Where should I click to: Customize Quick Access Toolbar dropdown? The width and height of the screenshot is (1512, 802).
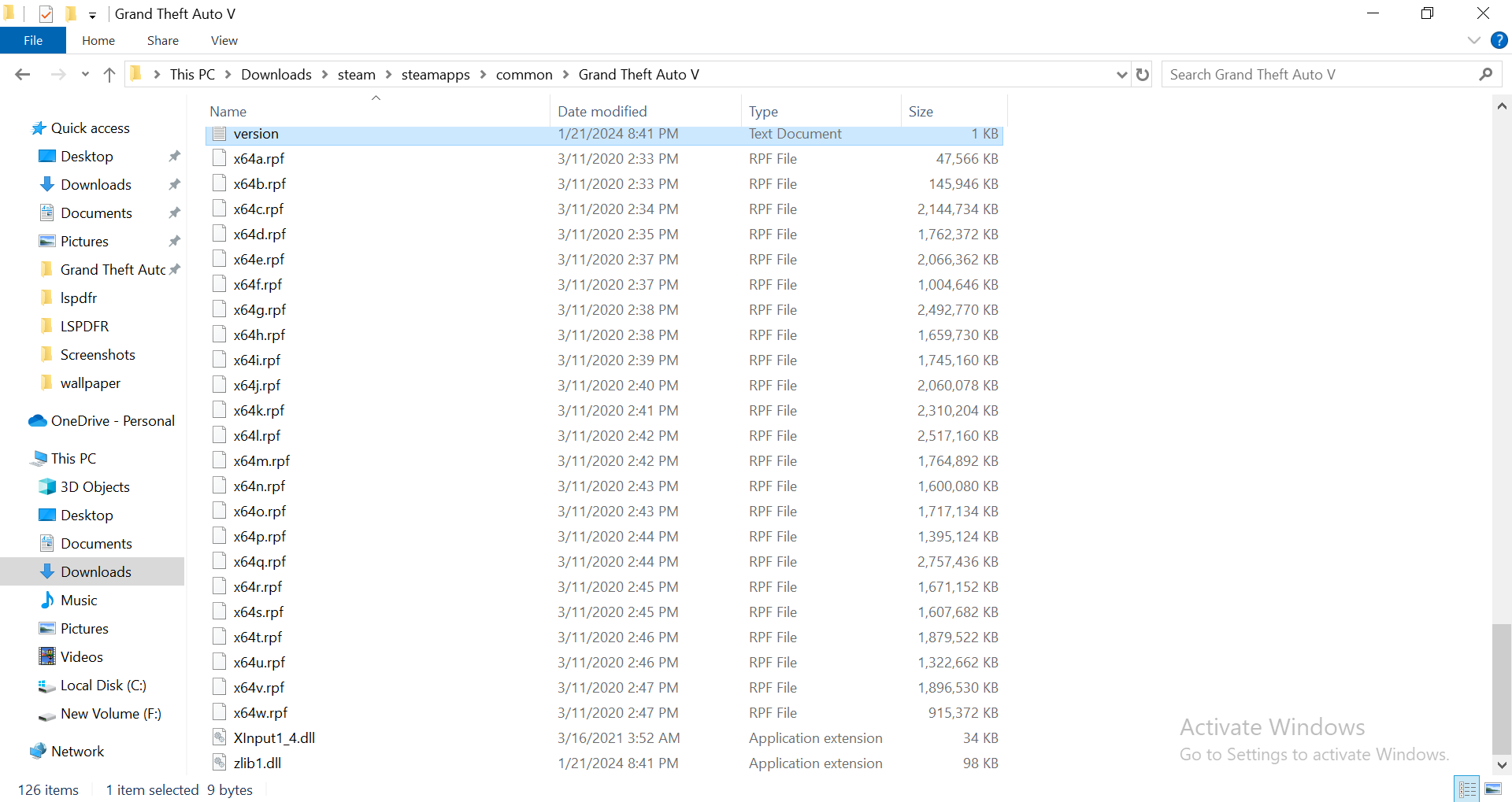92,15
